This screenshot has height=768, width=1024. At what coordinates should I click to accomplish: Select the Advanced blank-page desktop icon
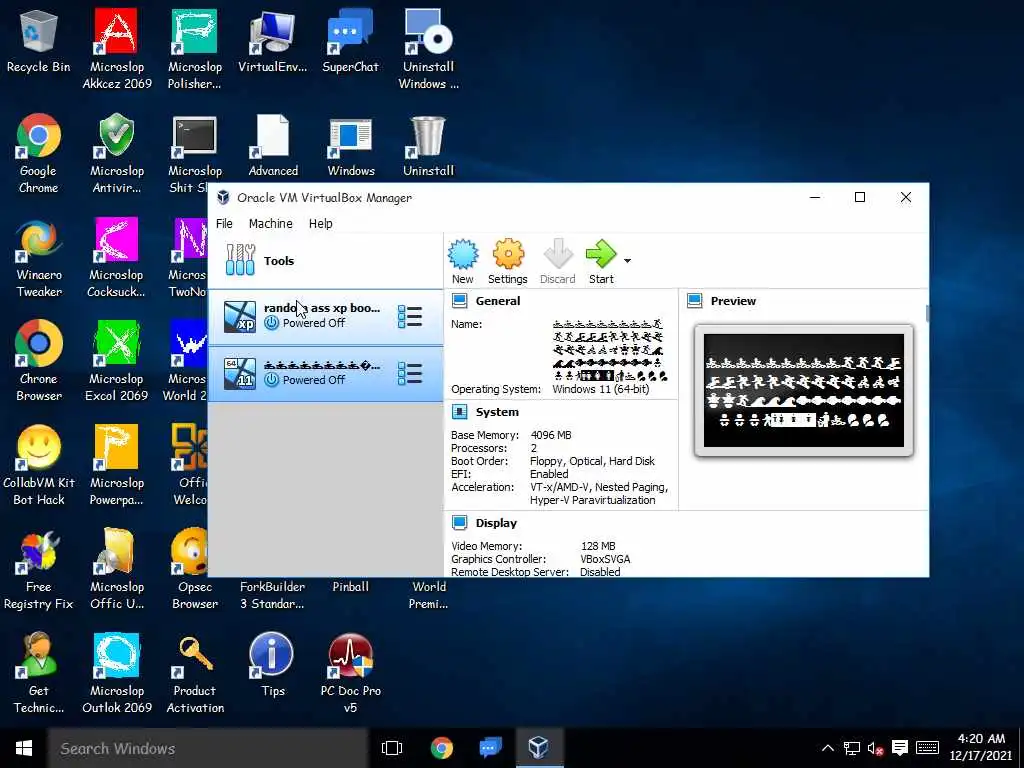coord(273,146)
